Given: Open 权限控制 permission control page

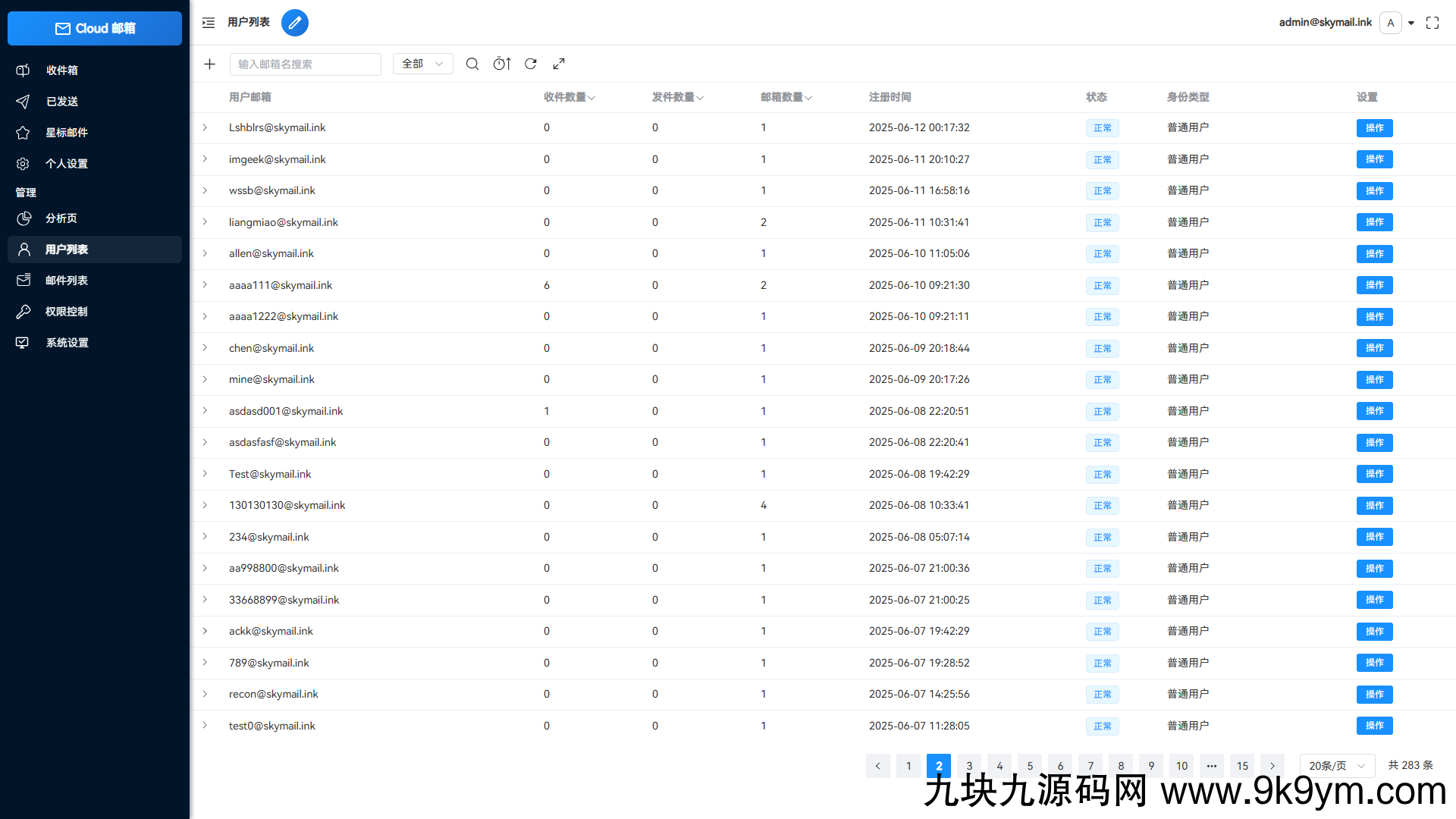Looking at the screenshot, I should pyautogui.click(x=67, y=311).
